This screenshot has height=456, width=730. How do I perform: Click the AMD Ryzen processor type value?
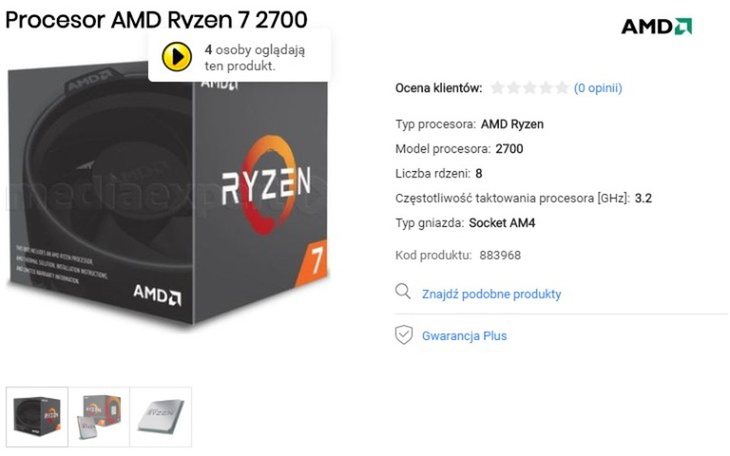click(512, 124)
